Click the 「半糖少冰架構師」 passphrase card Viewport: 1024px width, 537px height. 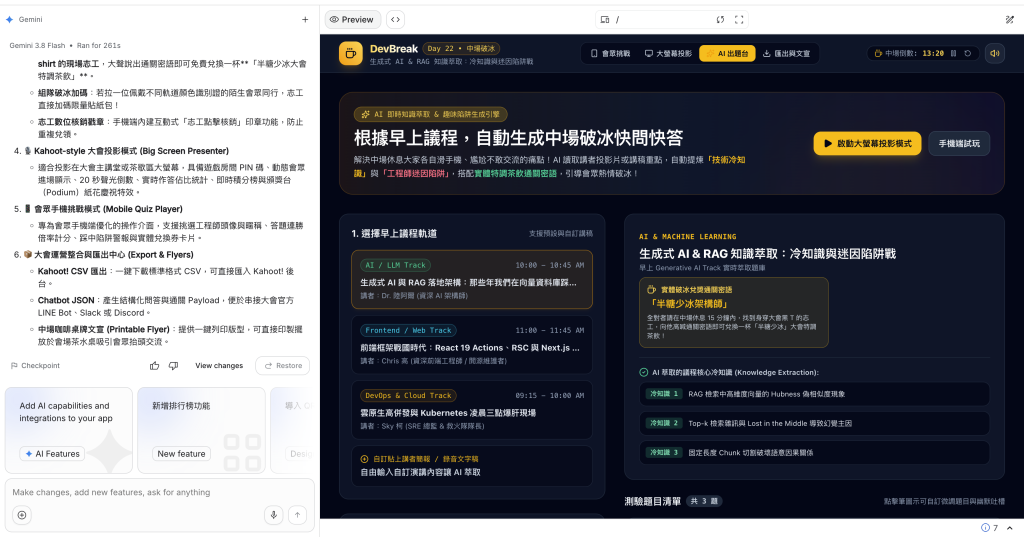point(733,312)
